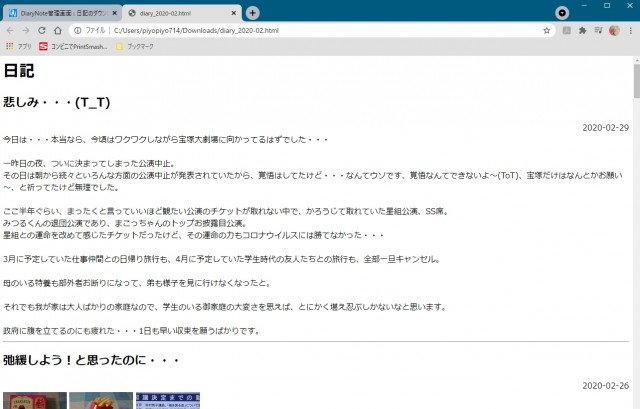Click the date 2020-02-29

(x=605, y=128)
